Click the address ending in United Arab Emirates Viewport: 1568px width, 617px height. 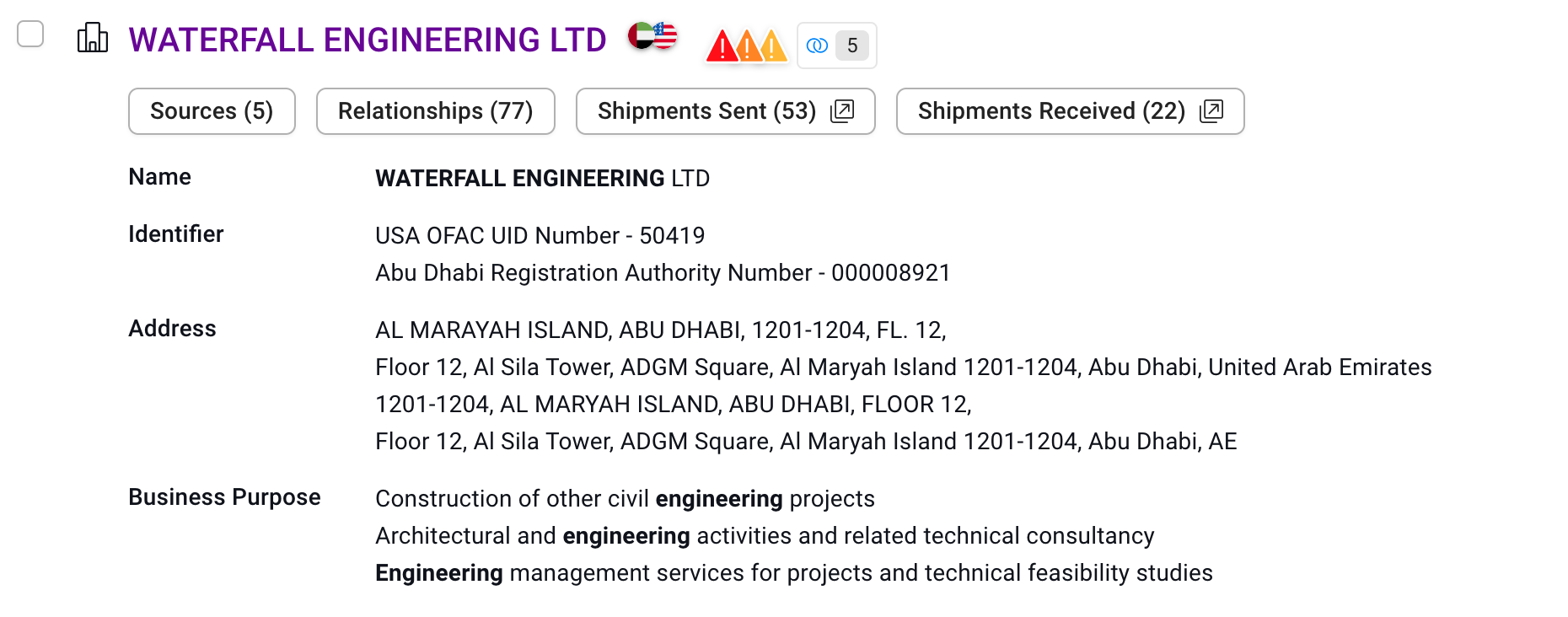click(x=903, y=368)
